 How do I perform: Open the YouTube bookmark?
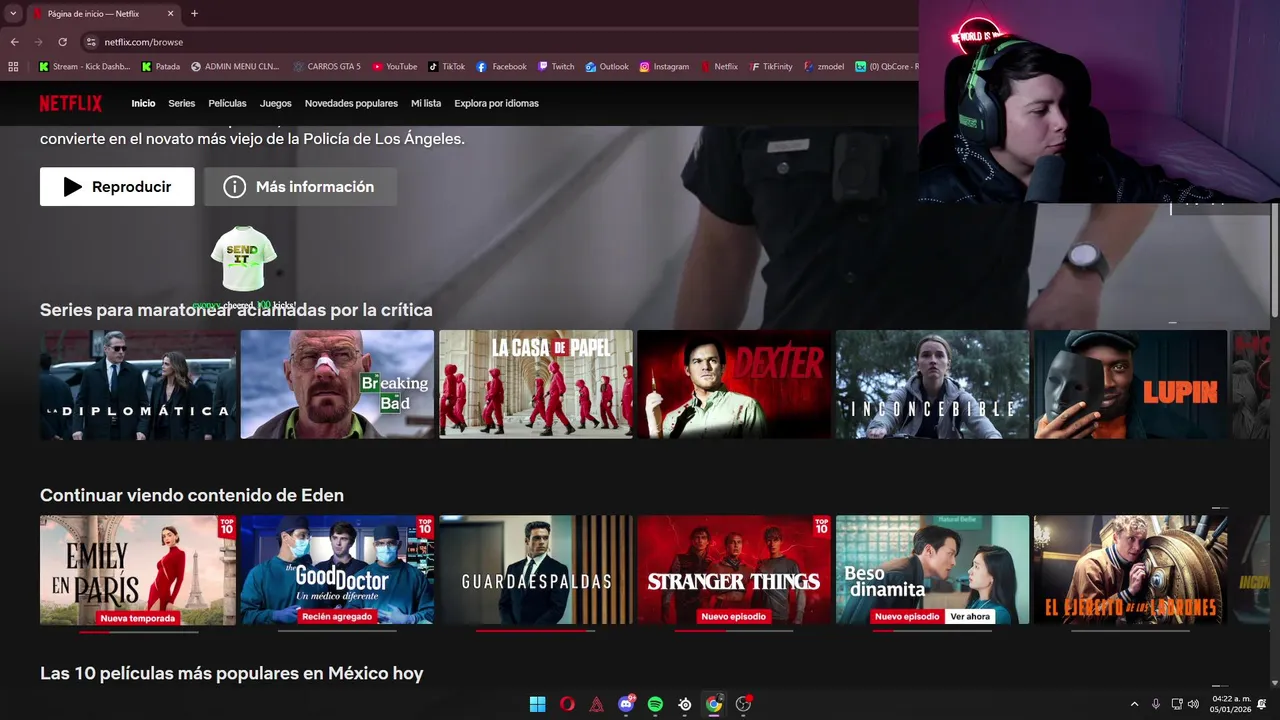click(x=395, y=67)
